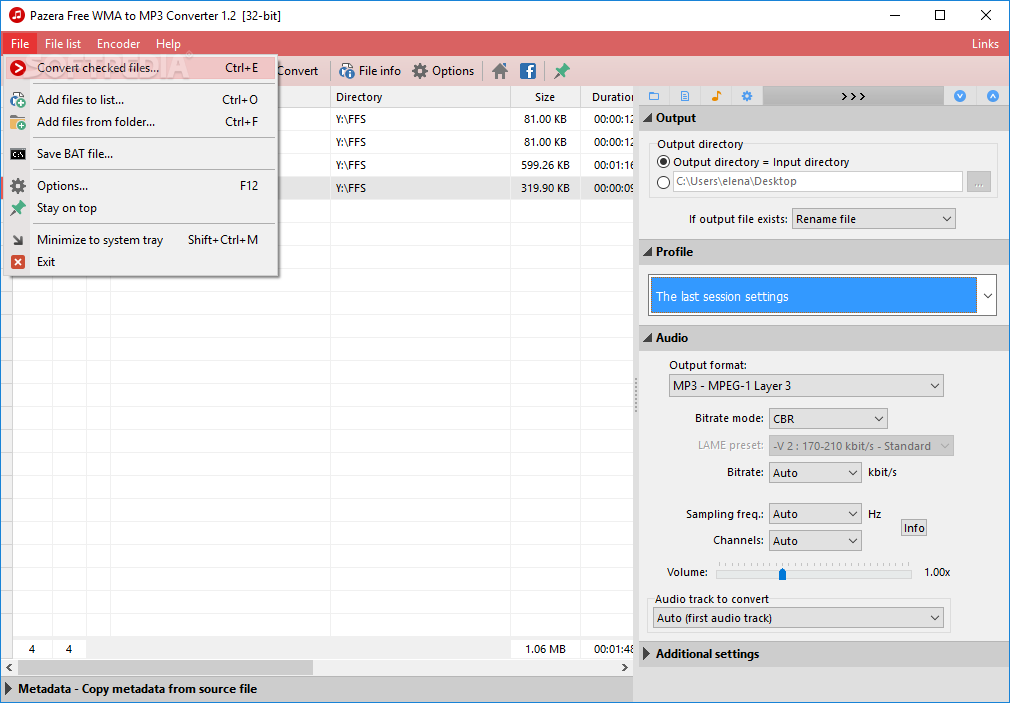Click the Home page house icon
The height and width of the screenshot is (703, 1010).
tap(500, 71)
